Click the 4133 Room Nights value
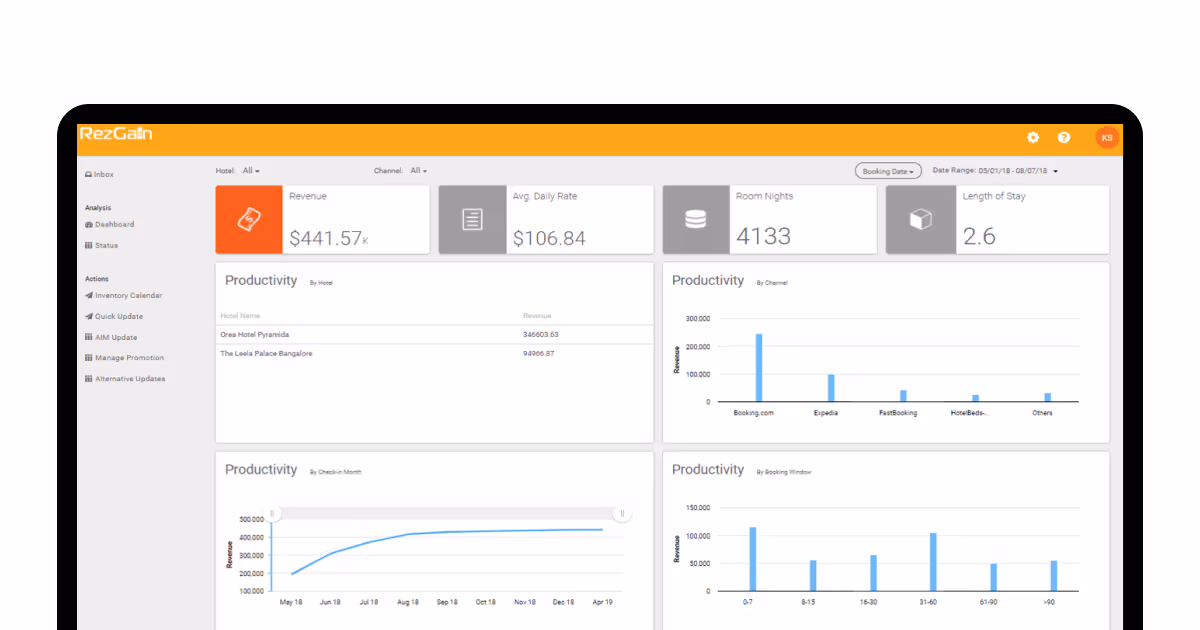Screen dimensions: 1200x630 pos(763,237)
